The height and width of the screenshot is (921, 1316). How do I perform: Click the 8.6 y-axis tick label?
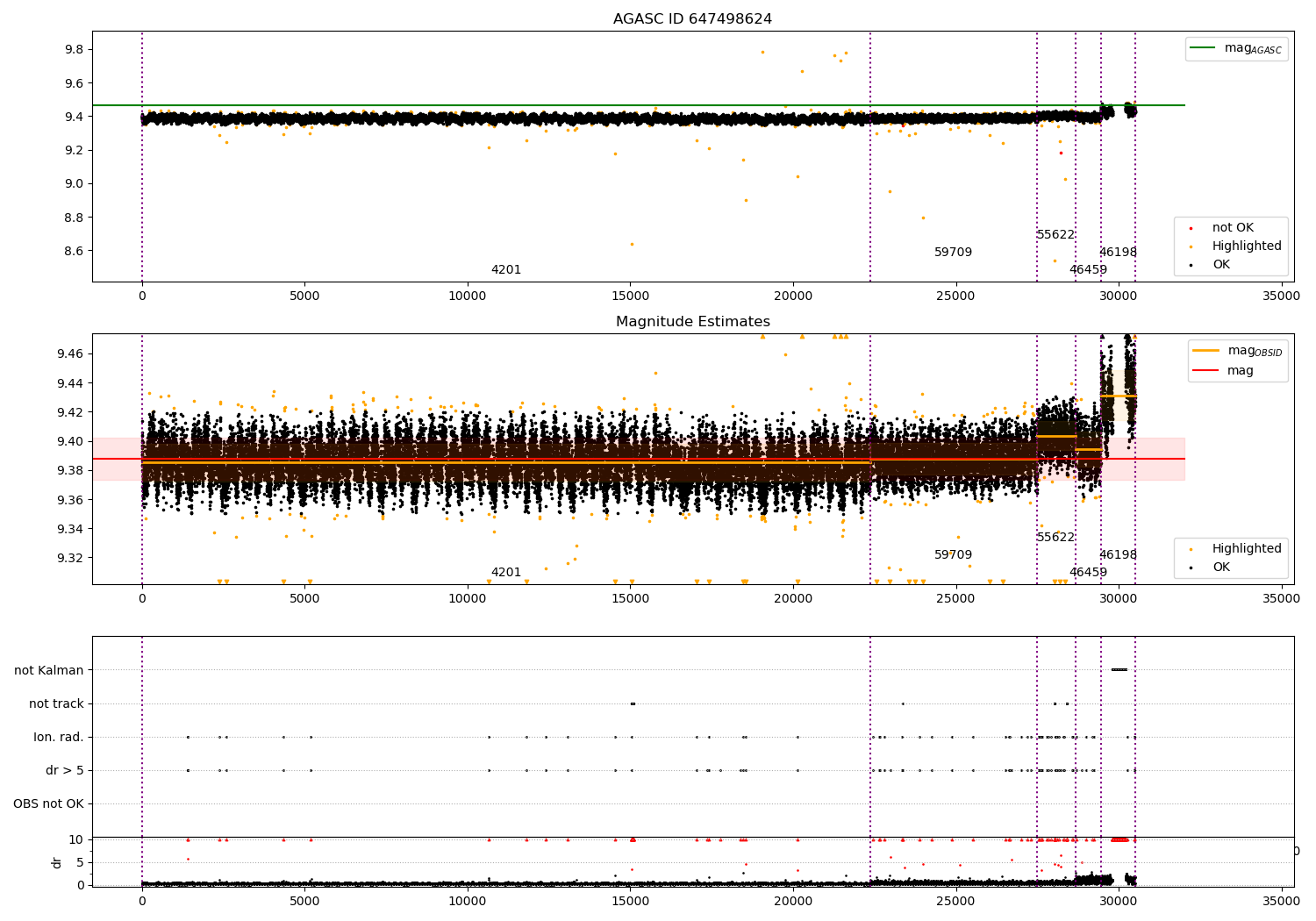coord(74,251)
